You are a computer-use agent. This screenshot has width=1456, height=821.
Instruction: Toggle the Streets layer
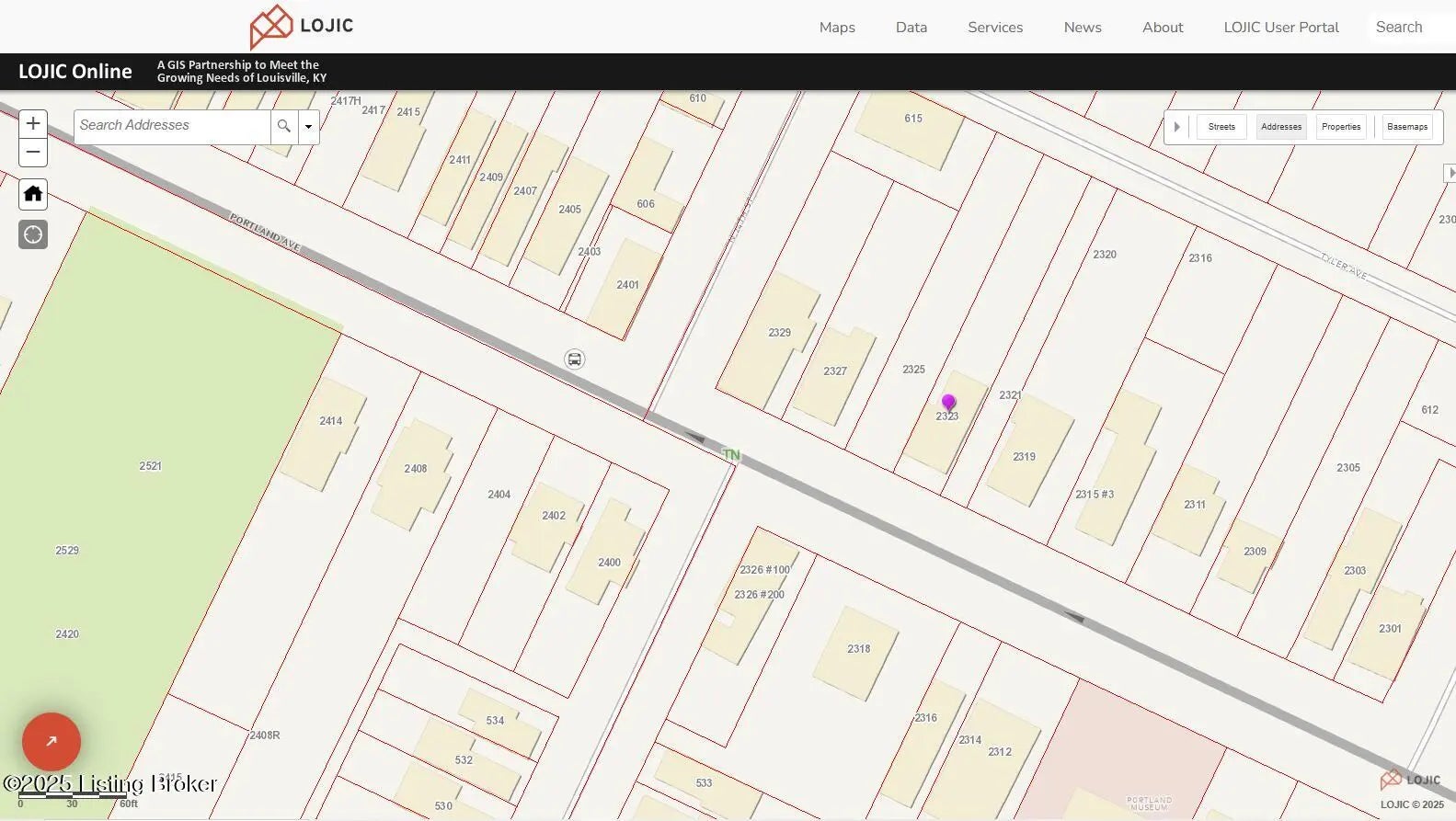[x=1221, y=127]
